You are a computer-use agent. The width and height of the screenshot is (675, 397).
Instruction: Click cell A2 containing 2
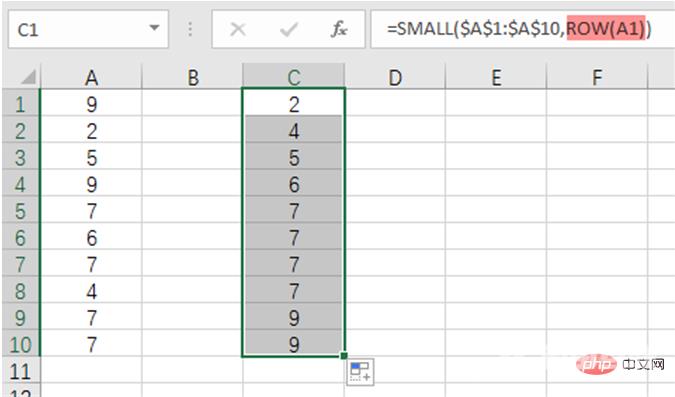tap(91, 130)
